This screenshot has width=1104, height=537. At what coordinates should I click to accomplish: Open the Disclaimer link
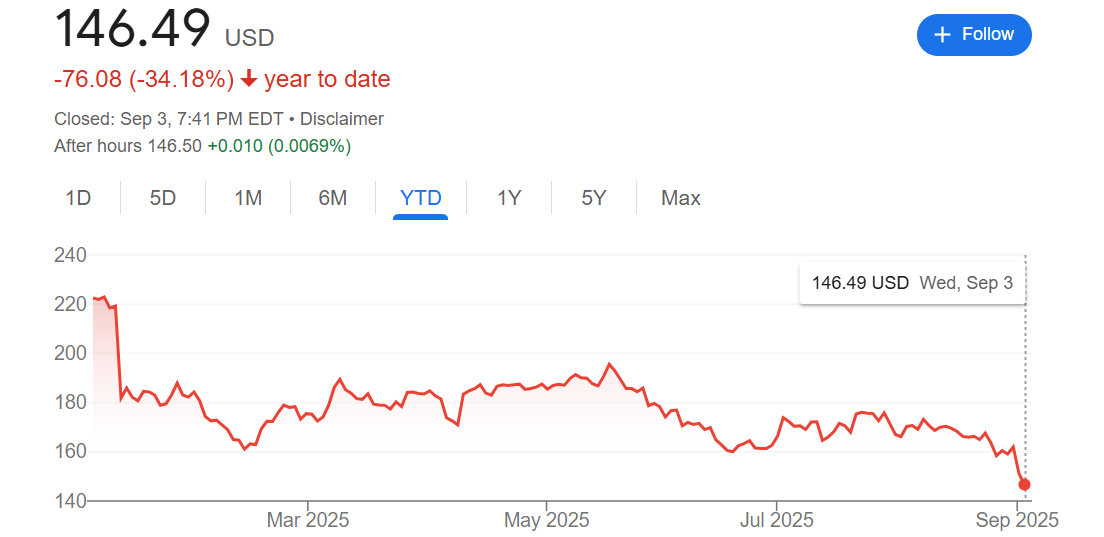342,119
